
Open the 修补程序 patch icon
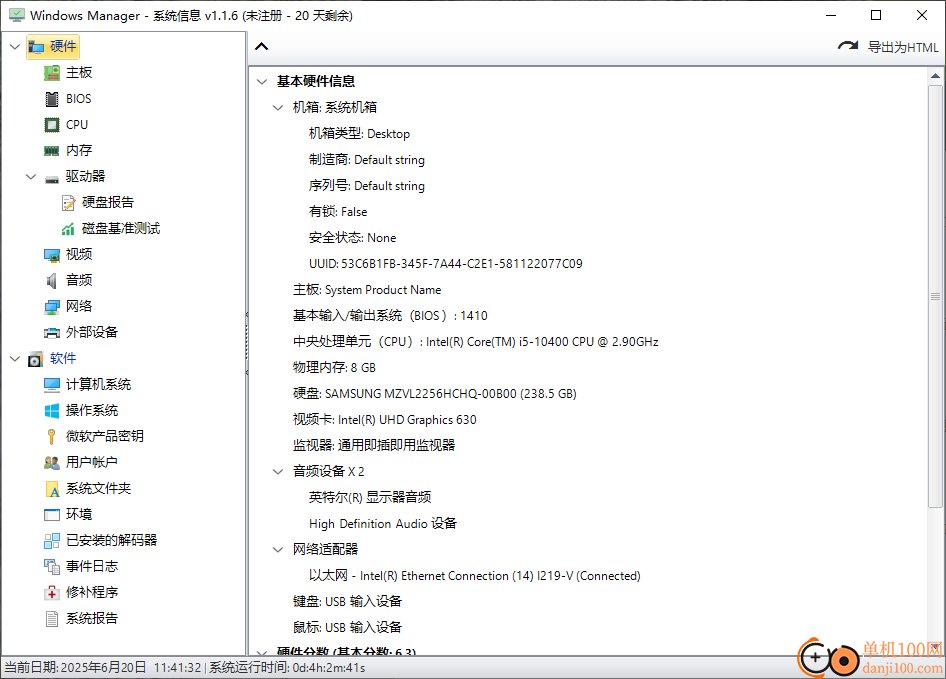(52, 593)
